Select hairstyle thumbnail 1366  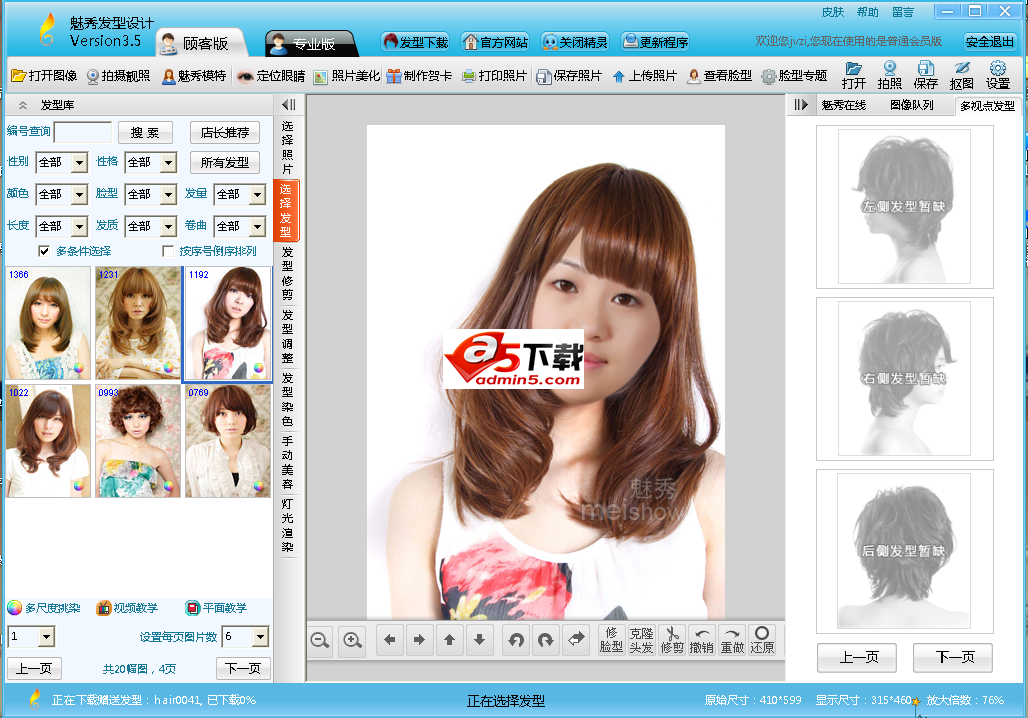coord(48,322)
